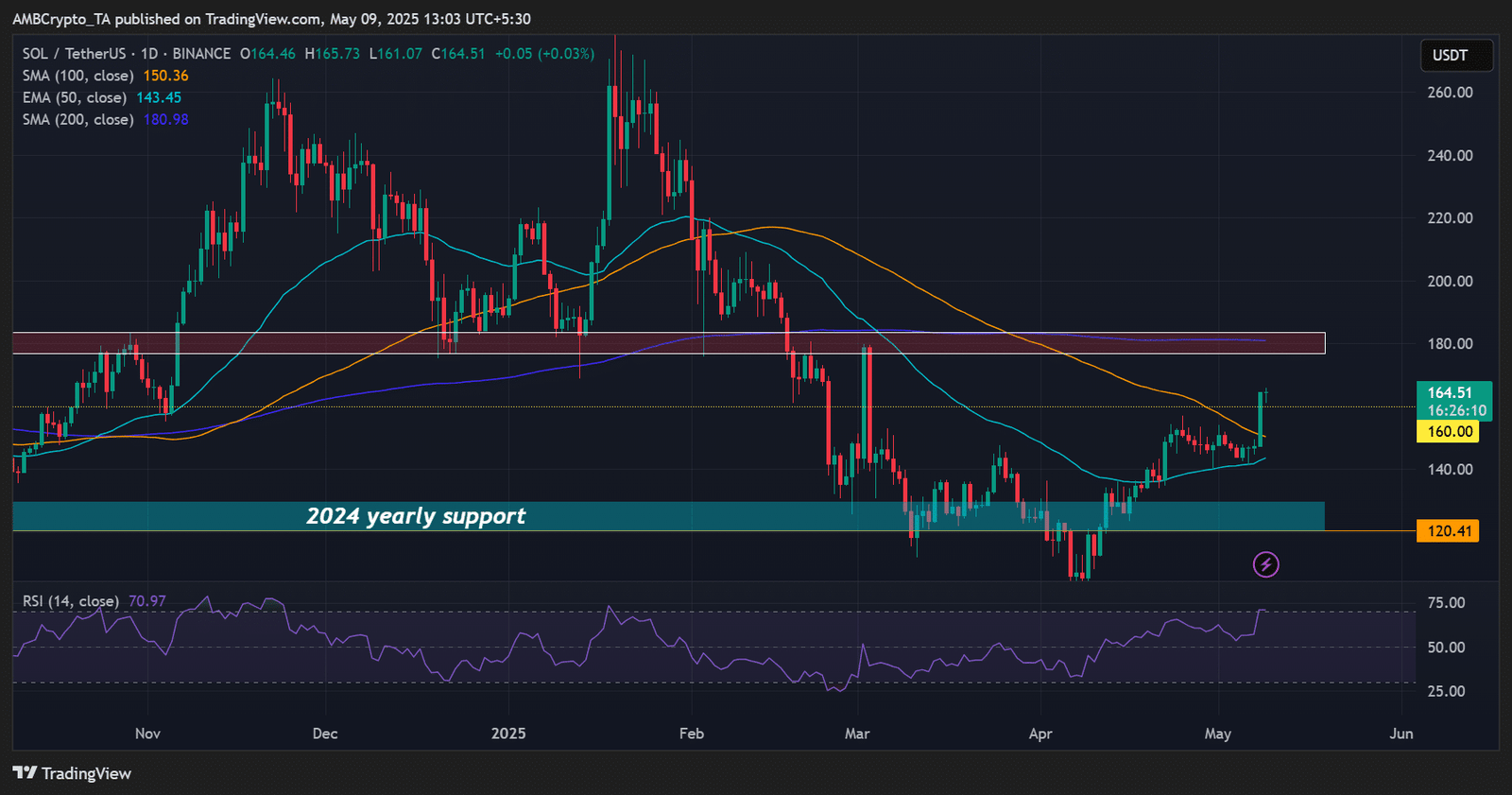Click the 2025 label on time axis
The image size is (1512, 795).
click(x=508, y=734)
